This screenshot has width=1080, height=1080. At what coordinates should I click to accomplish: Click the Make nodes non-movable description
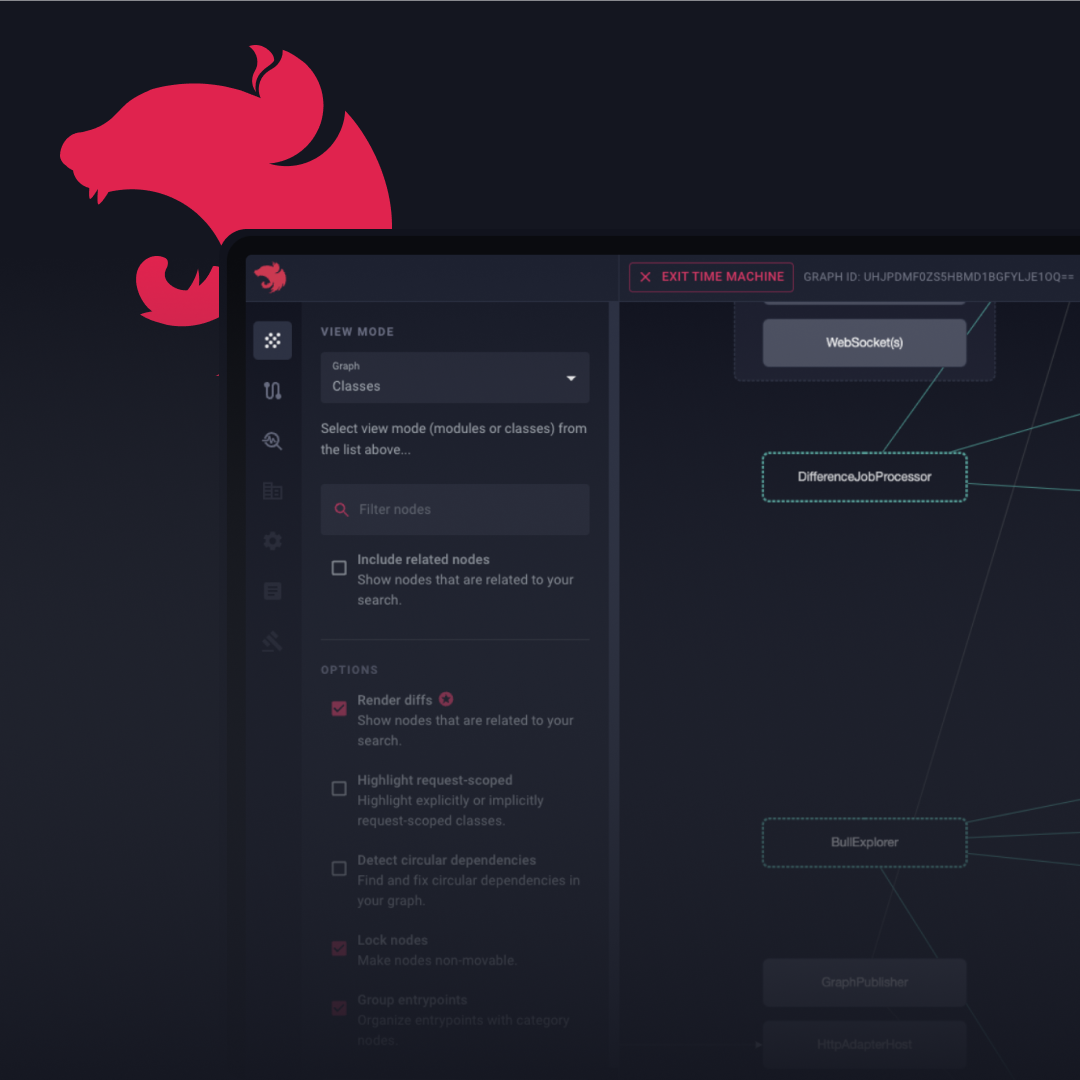pos(437,960)
